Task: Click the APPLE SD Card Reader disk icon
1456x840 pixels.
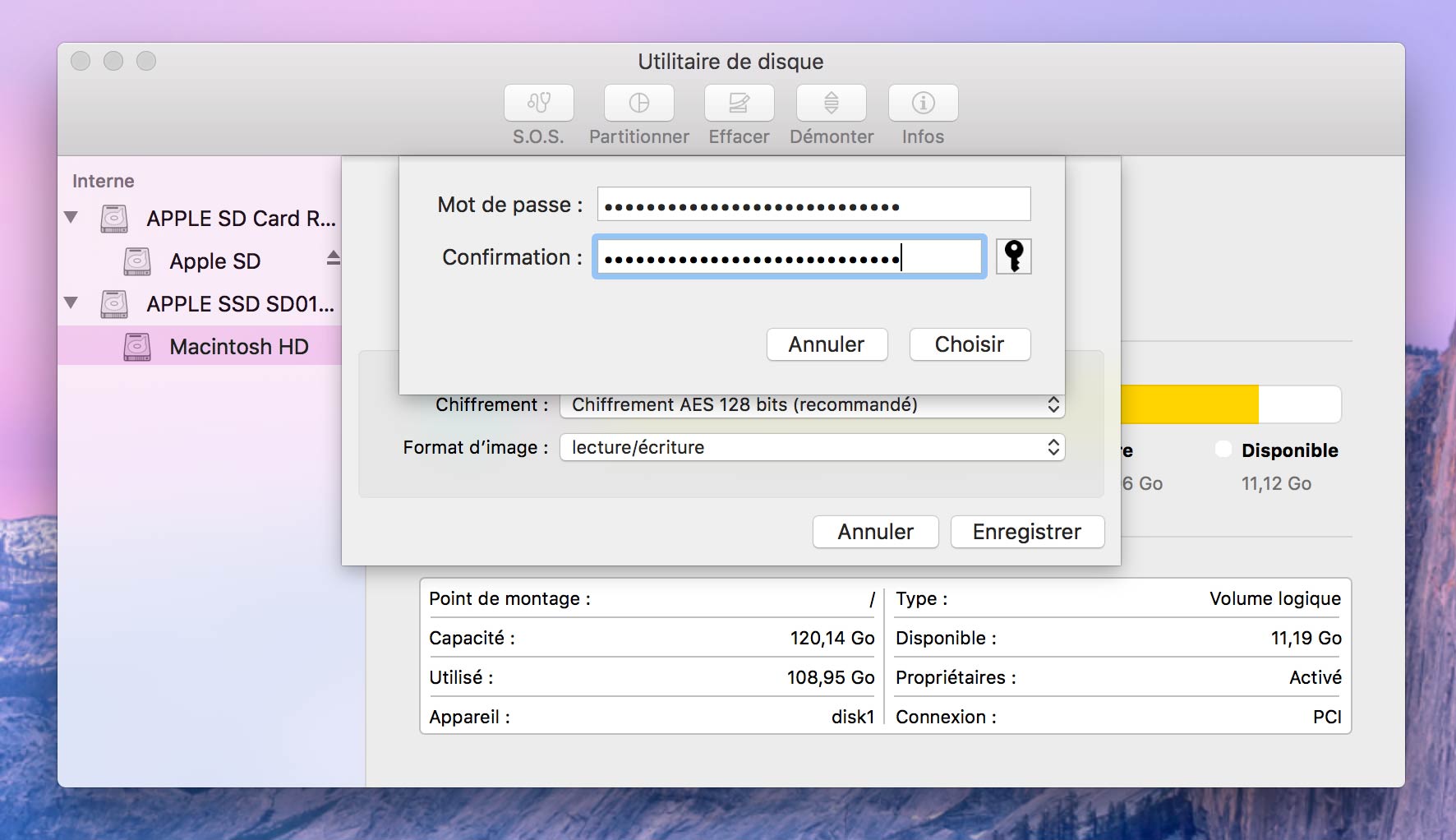Action: [114, 219]
